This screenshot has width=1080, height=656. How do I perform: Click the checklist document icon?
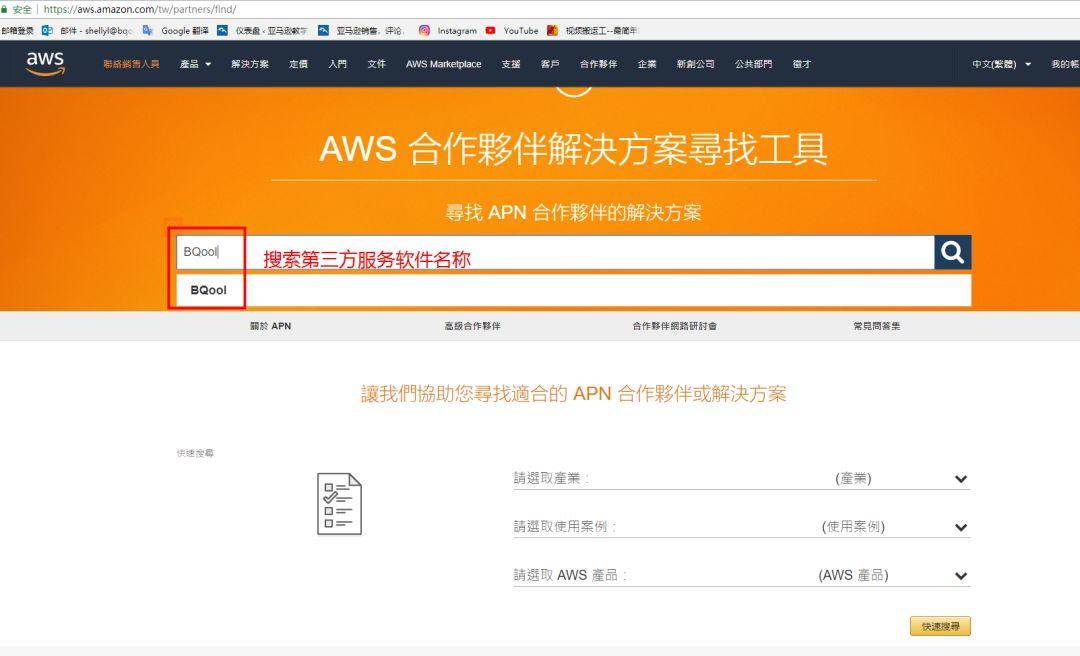point(339,504)
